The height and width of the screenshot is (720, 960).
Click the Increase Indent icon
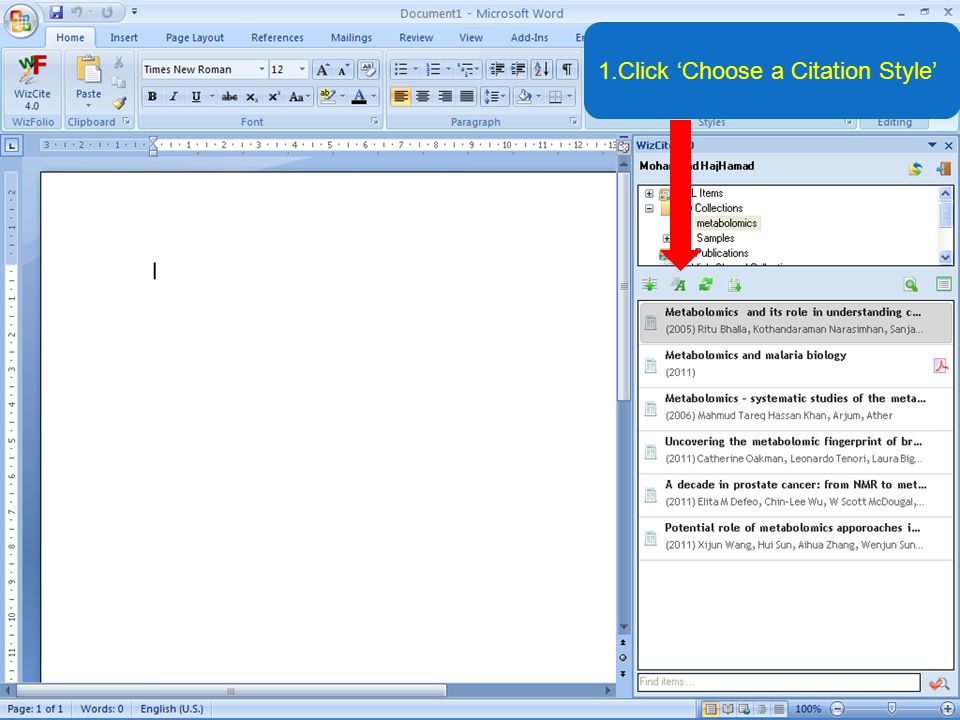coord(518,69)
